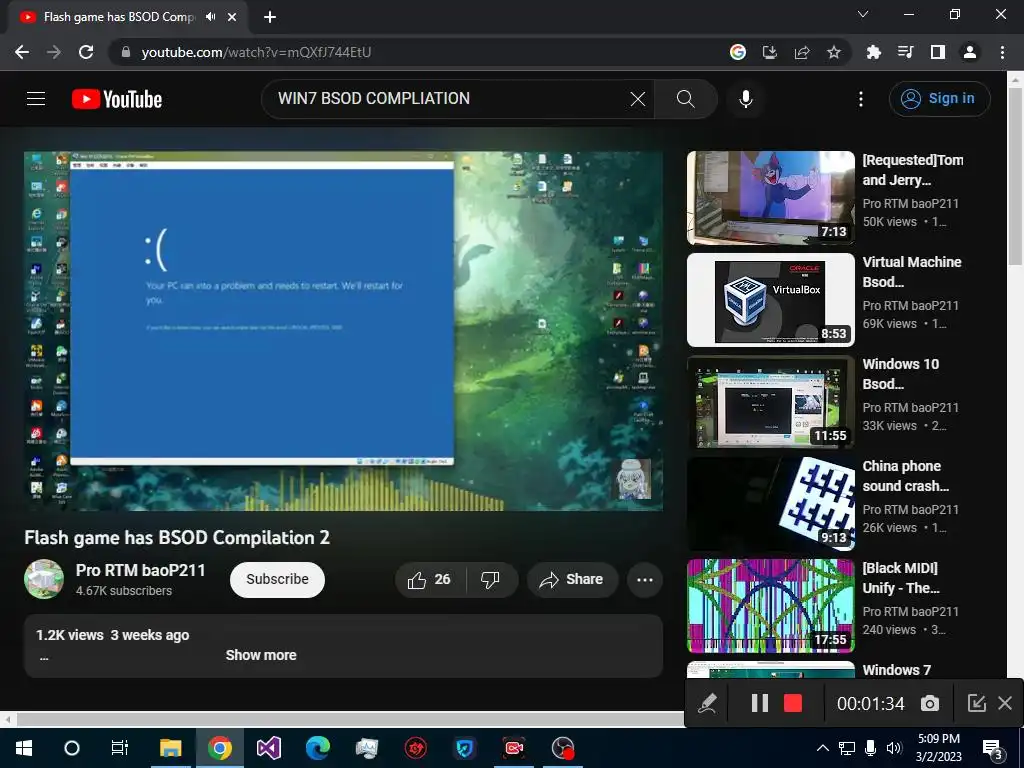Open YouTube settings three-dot menu

pos(861,99)
